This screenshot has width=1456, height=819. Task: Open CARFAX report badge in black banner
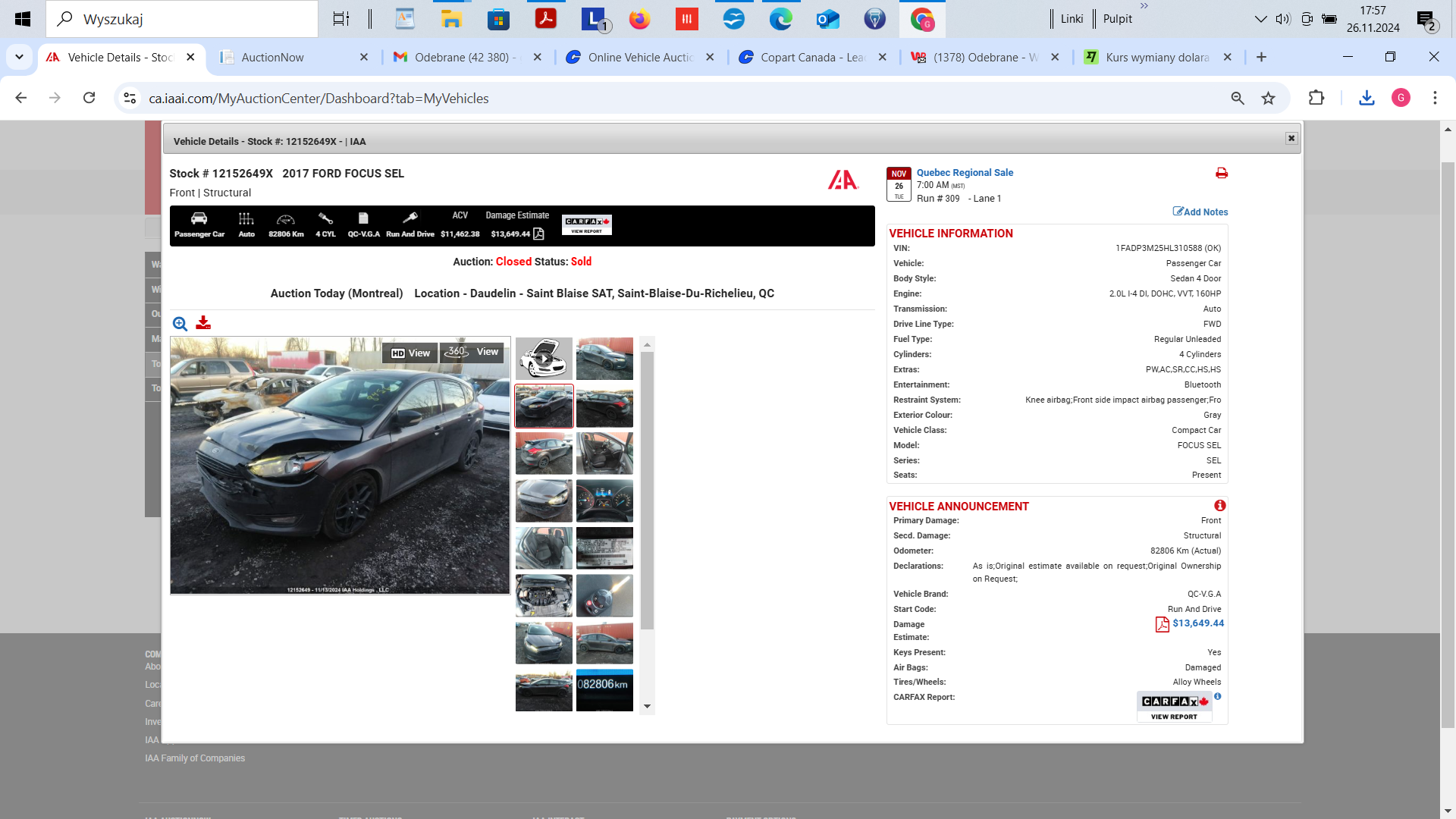tap(587, 224)
